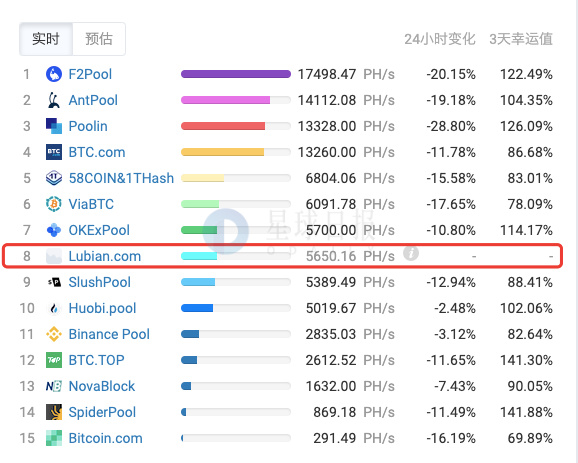Image resolution: width=578 pixels, height=463 pixels.
Task: Click the ViaBTC bitcoin logo icon
Action: tap(54, 204)
